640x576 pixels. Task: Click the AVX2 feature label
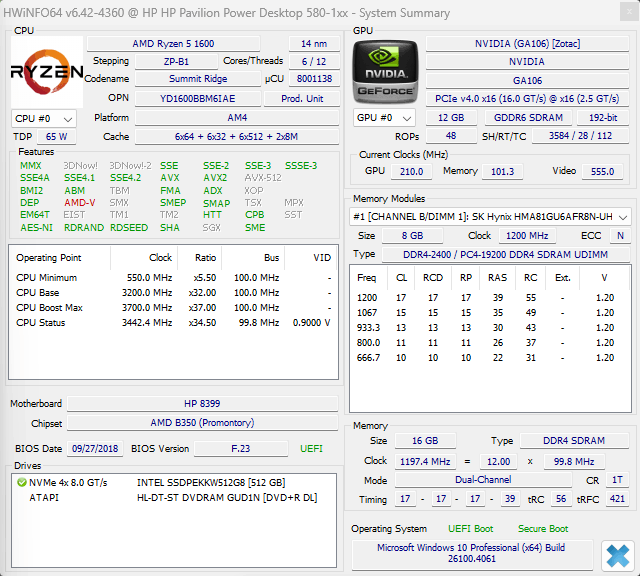[215, 178]
